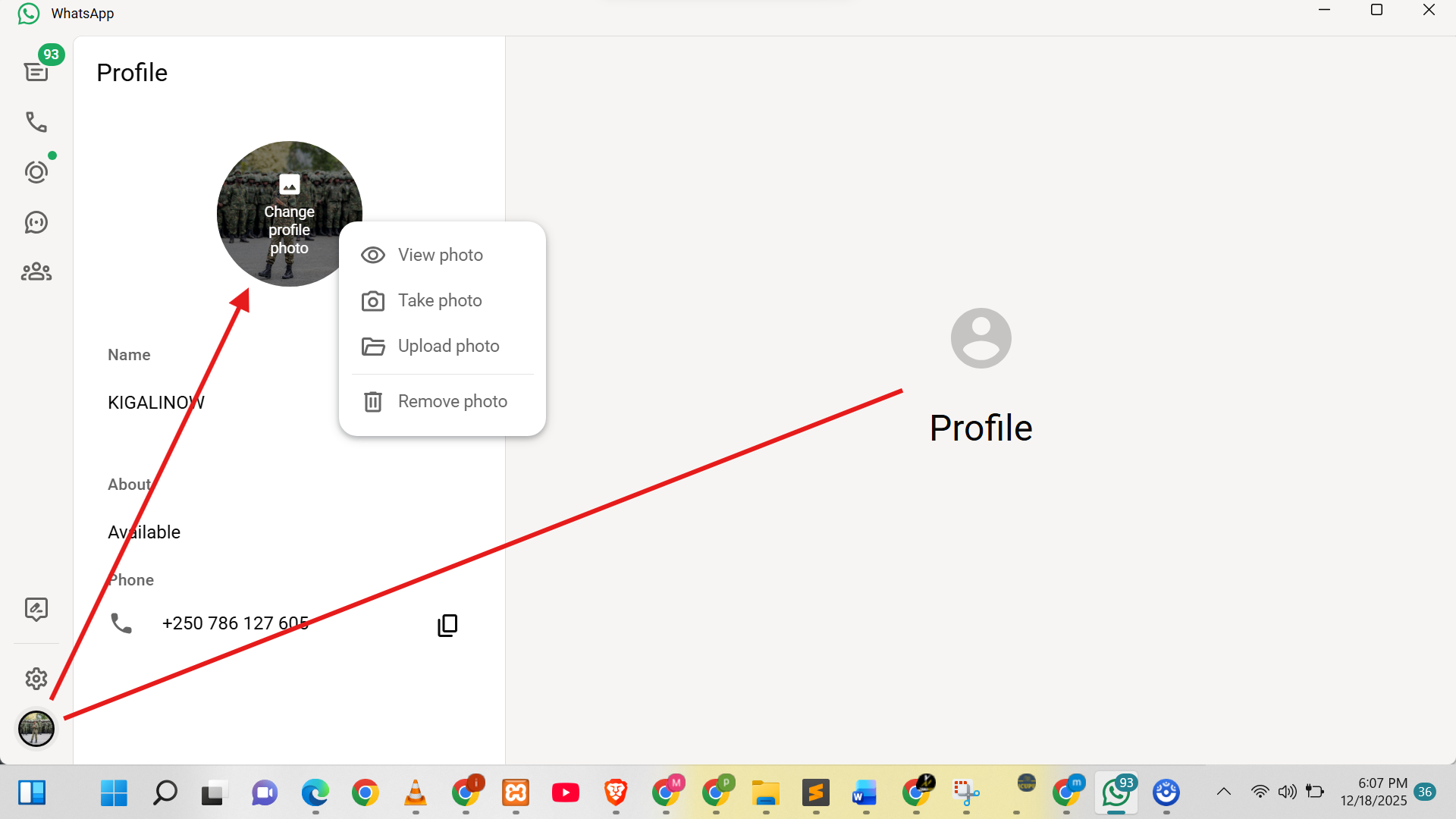The image size is (1456, 819).
Task: Open the Communities panel
Action: [x=36, y=271]
